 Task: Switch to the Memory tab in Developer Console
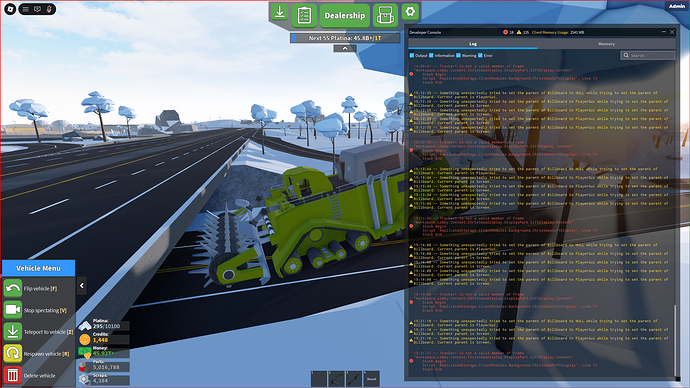[x=606, y=44]
